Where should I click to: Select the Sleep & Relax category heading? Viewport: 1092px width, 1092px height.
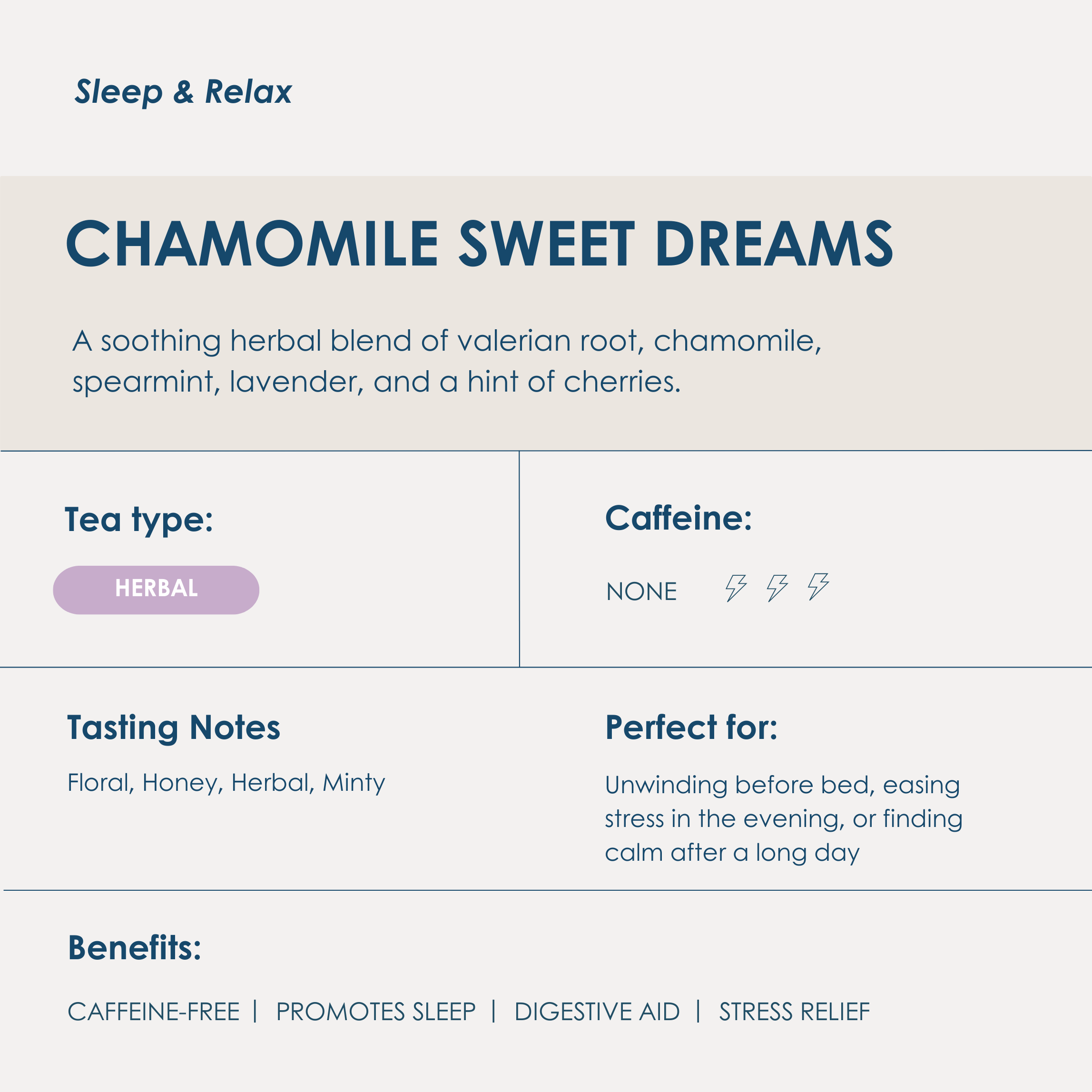(183, 91)
